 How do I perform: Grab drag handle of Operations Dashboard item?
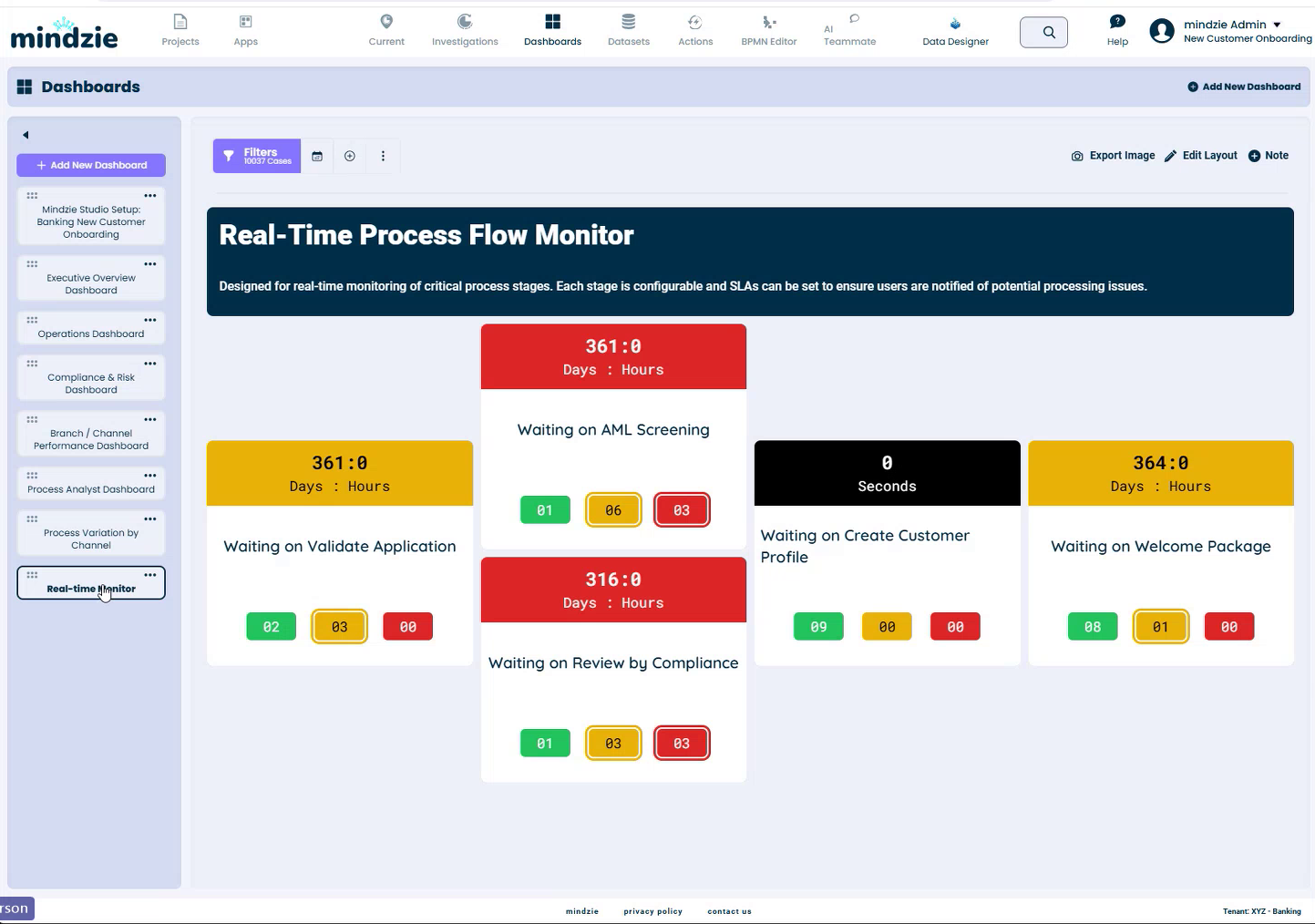(32, 320)
